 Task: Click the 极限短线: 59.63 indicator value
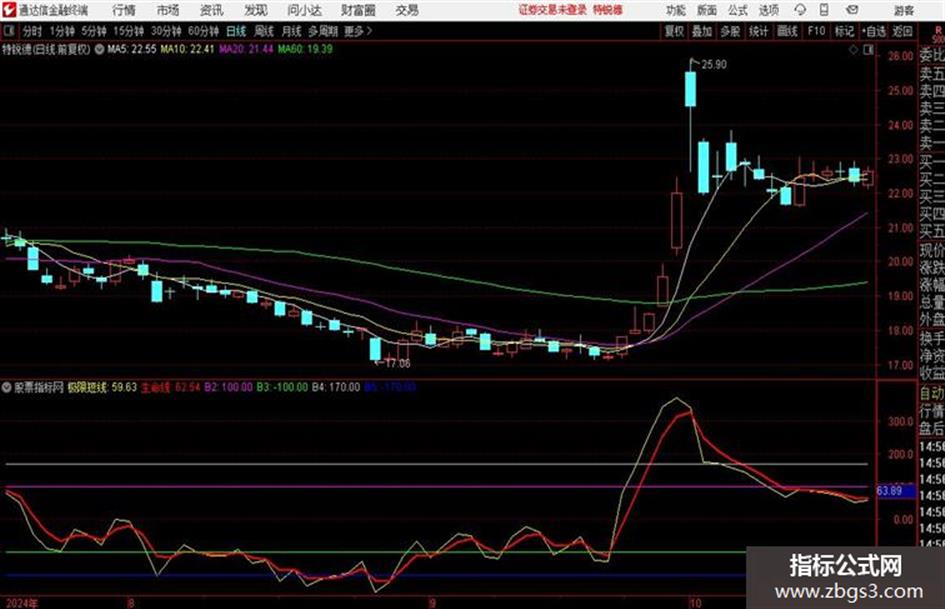[x=102, y=388]
